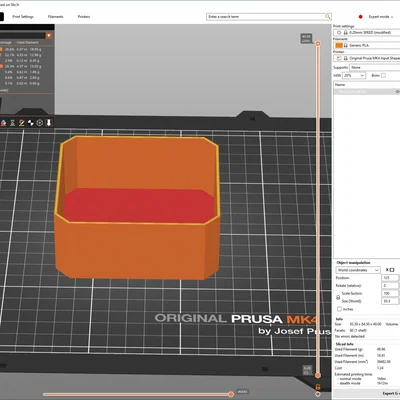
Task: Open the Infill 20% combo box
Action: (x=354, y=76)
